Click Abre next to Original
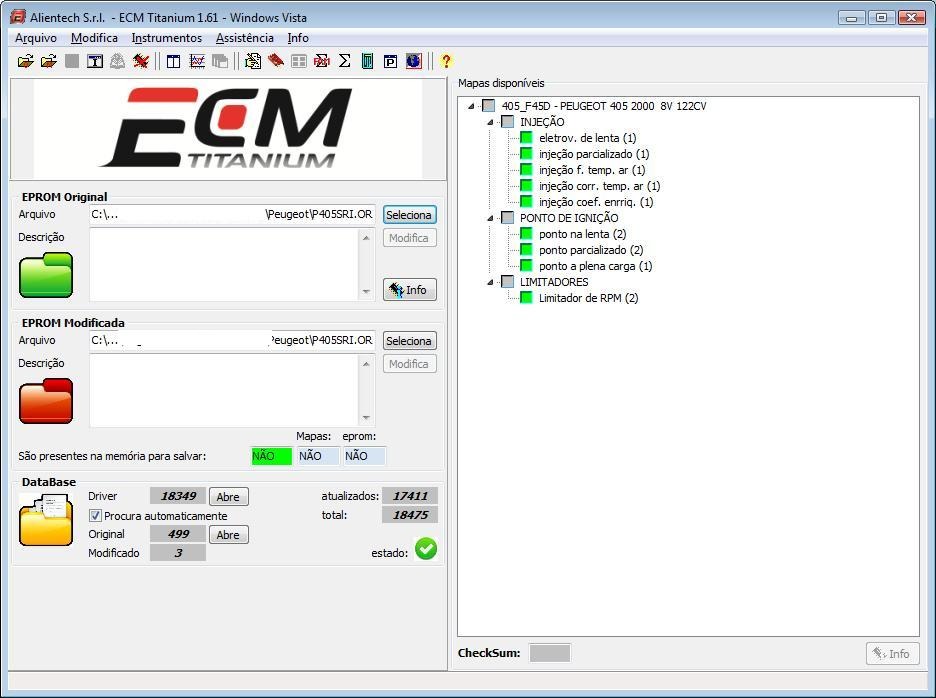Screen dimensions: 936x698 (x=228, y=535)
